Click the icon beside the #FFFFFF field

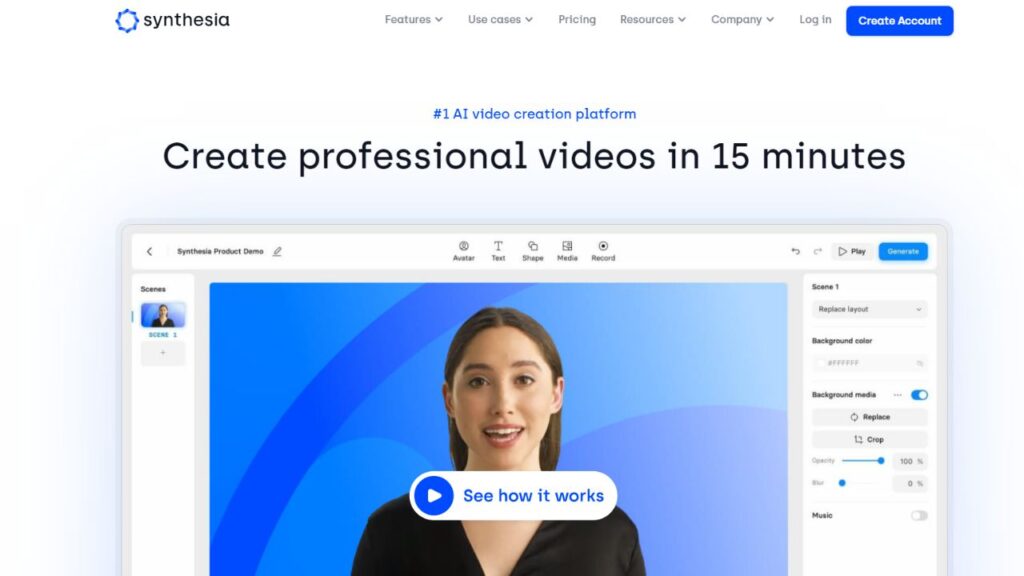click(x=920, y=363)
